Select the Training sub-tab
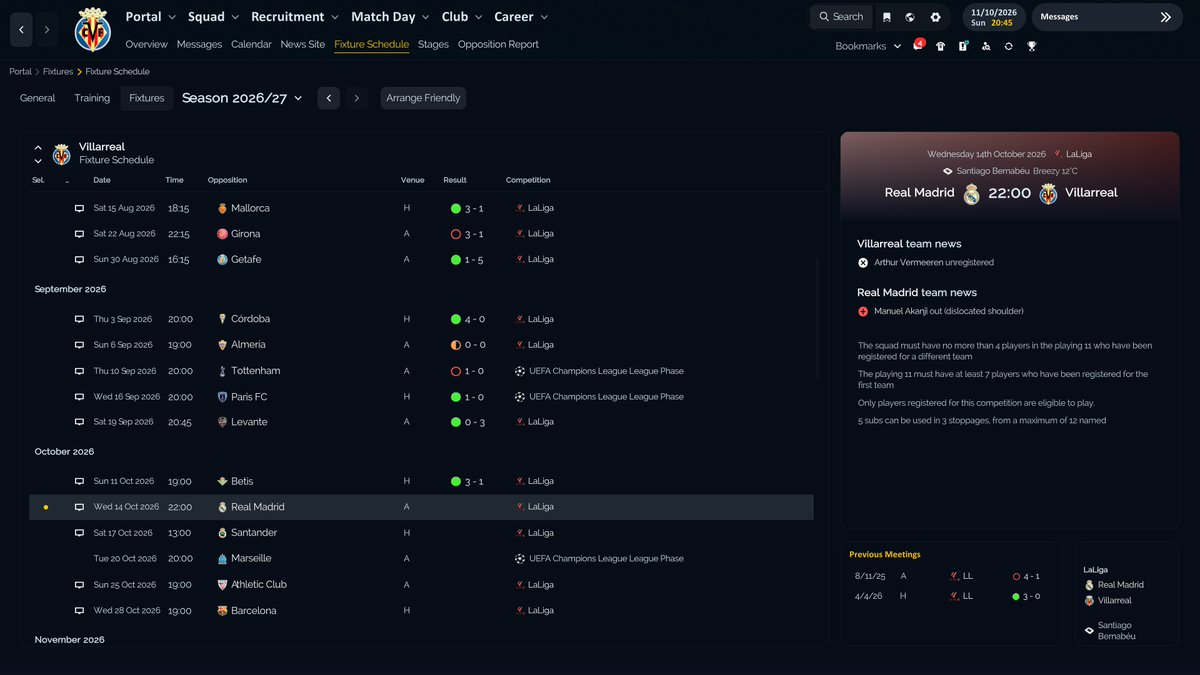This screenshot has width=1200, height=675. coord(92,98)
